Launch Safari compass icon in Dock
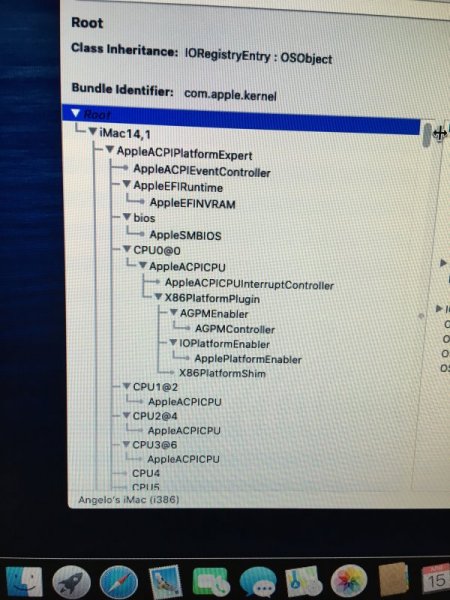The height and width of the screenshot is (600, 450). pos(119,582)
